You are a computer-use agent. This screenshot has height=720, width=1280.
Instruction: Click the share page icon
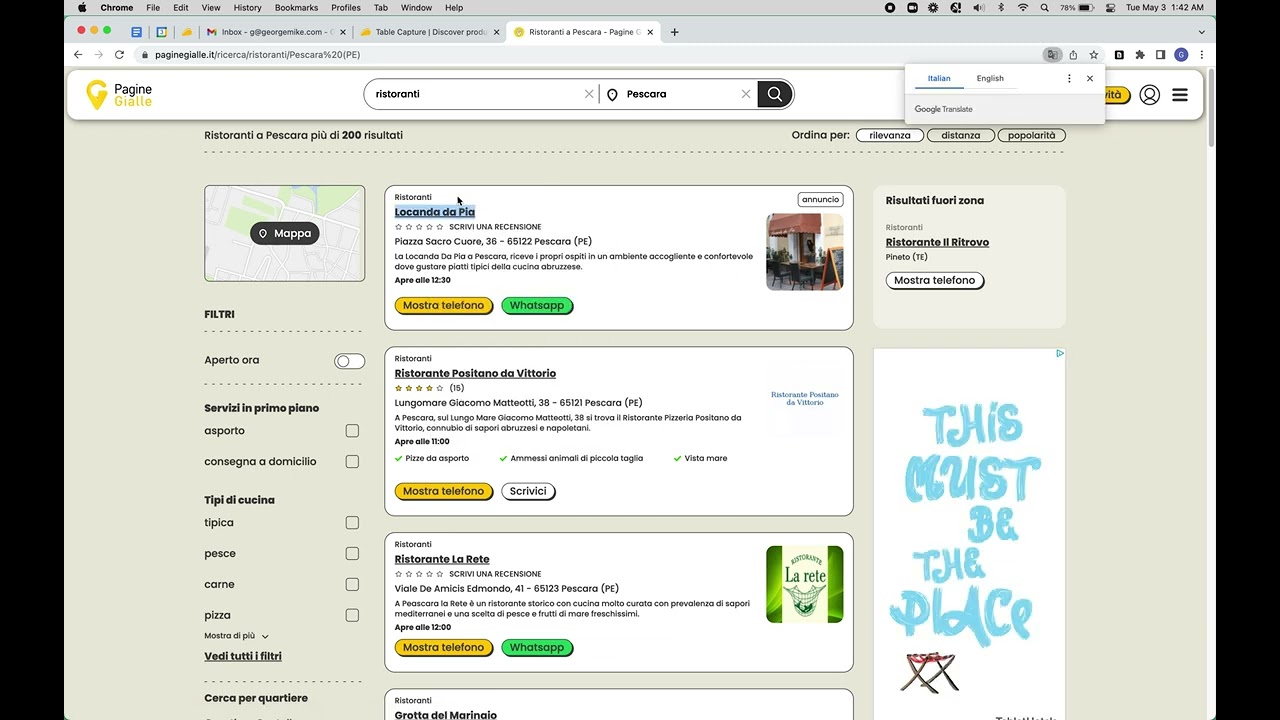pyautogui.click(x=1073, y=55)
